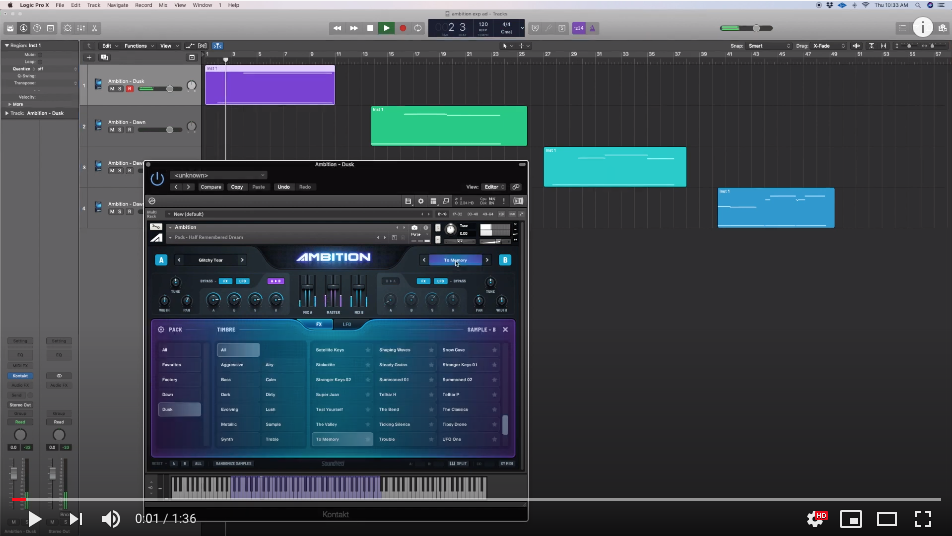Open Quick Help from the control bar

point(37,28)
